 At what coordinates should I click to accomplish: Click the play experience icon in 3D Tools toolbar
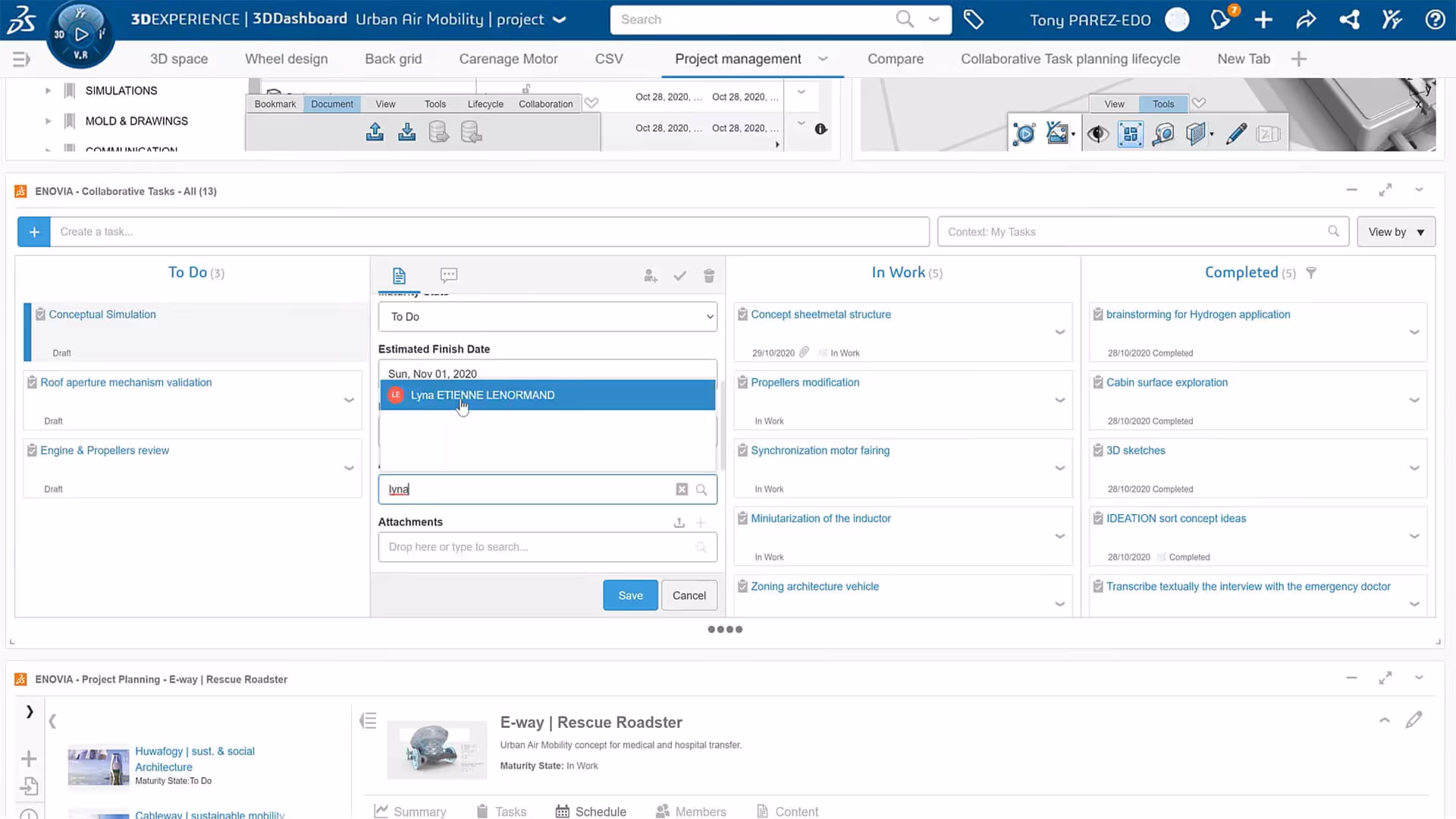point(1024,134)
